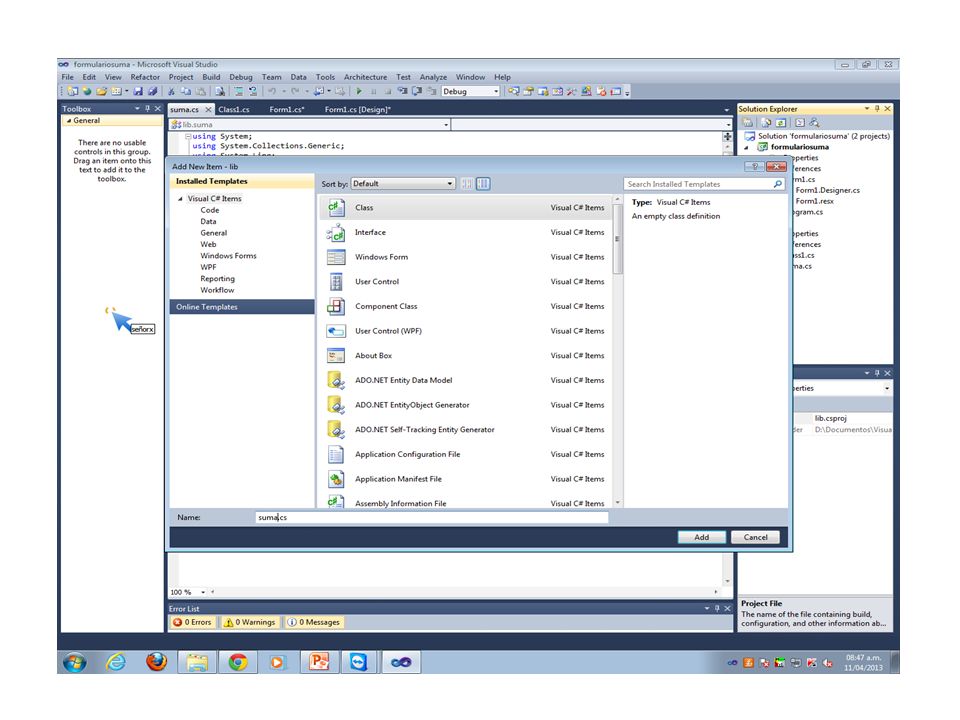960x720 pixels.
Task: Switch template list to medium icons view
Action: 483,184
